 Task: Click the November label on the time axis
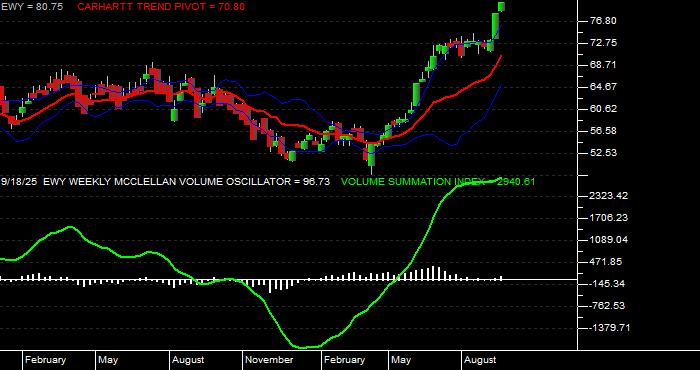269,360
